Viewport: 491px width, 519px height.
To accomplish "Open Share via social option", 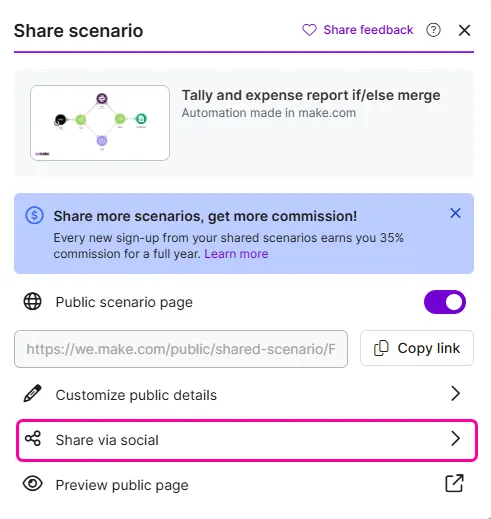I will 247,440.
